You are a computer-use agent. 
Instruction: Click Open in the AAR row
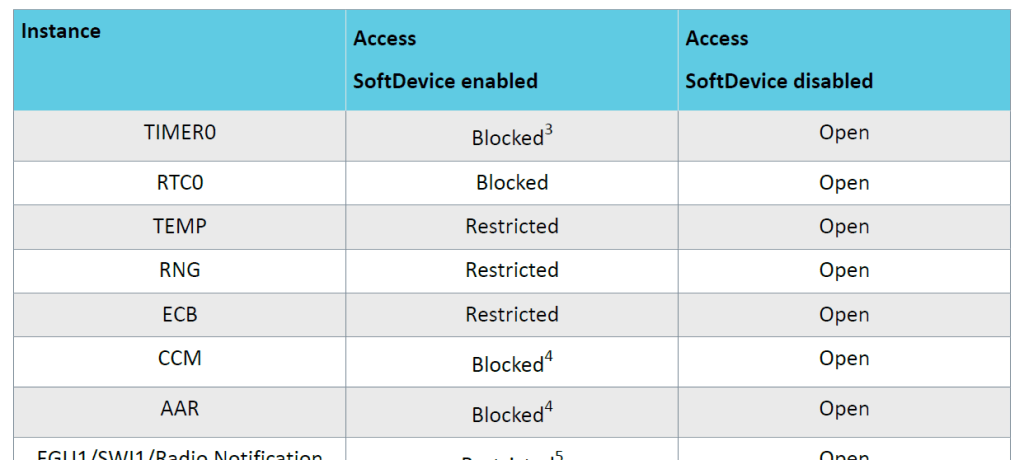tap(844, 408)
